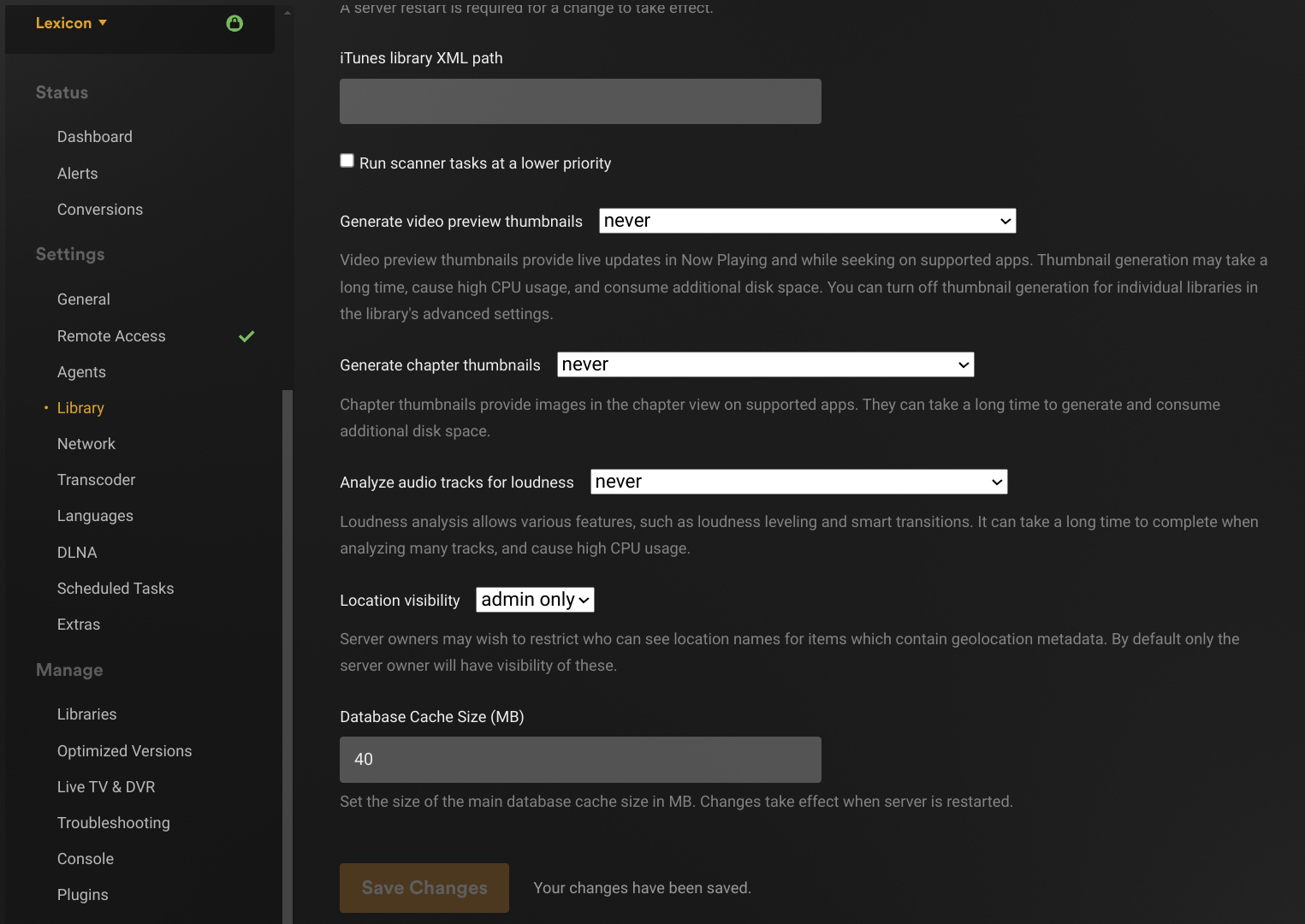Screen dimensions: 1305x924
Task: Select the Library settings item
Action: [x=80, y=408]
